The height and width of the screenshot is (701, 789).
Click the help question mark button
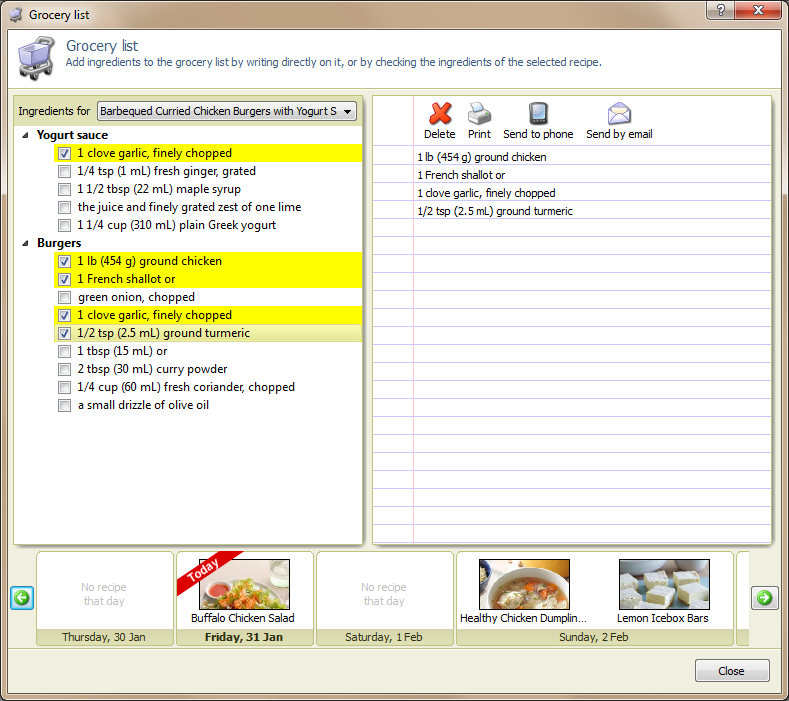tap(721, 10)
